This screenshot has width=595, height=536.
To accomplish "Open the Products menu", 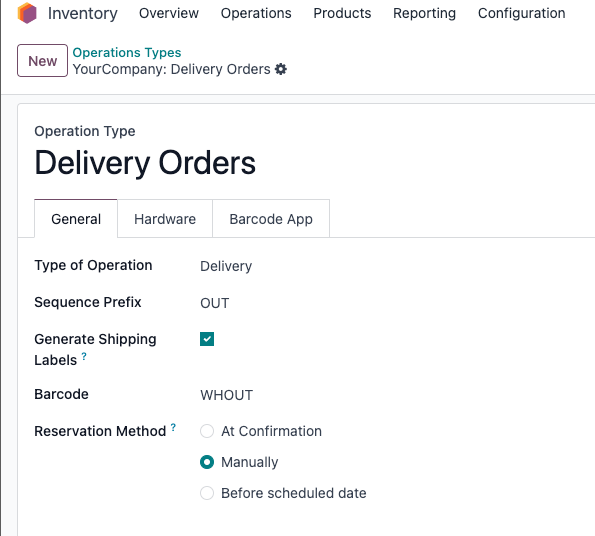I will pyautogui.click(x=342, y=13).
